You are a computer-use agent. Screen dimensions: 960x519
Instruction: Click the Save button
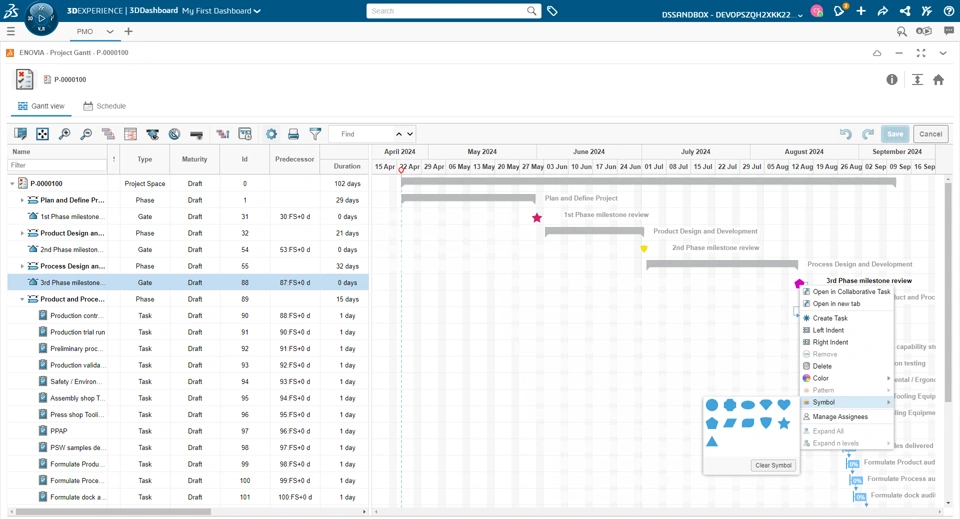coord(895,134)
